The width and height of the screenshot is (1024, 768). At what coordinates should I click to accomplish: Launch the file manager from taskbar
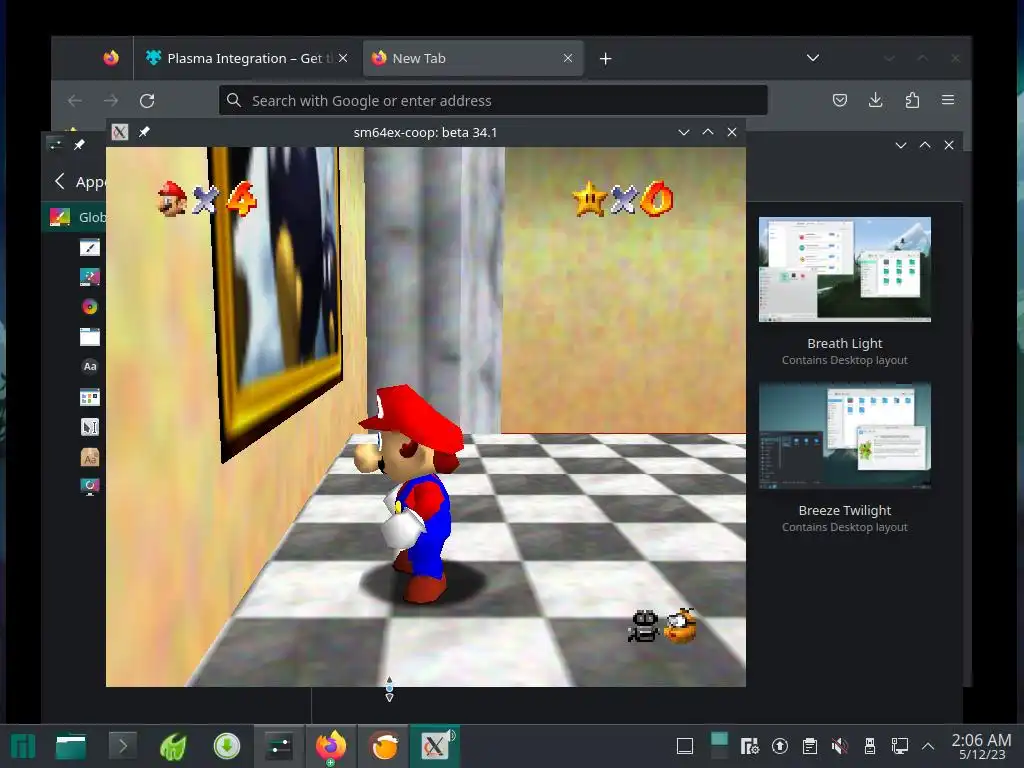pos(71,746)
